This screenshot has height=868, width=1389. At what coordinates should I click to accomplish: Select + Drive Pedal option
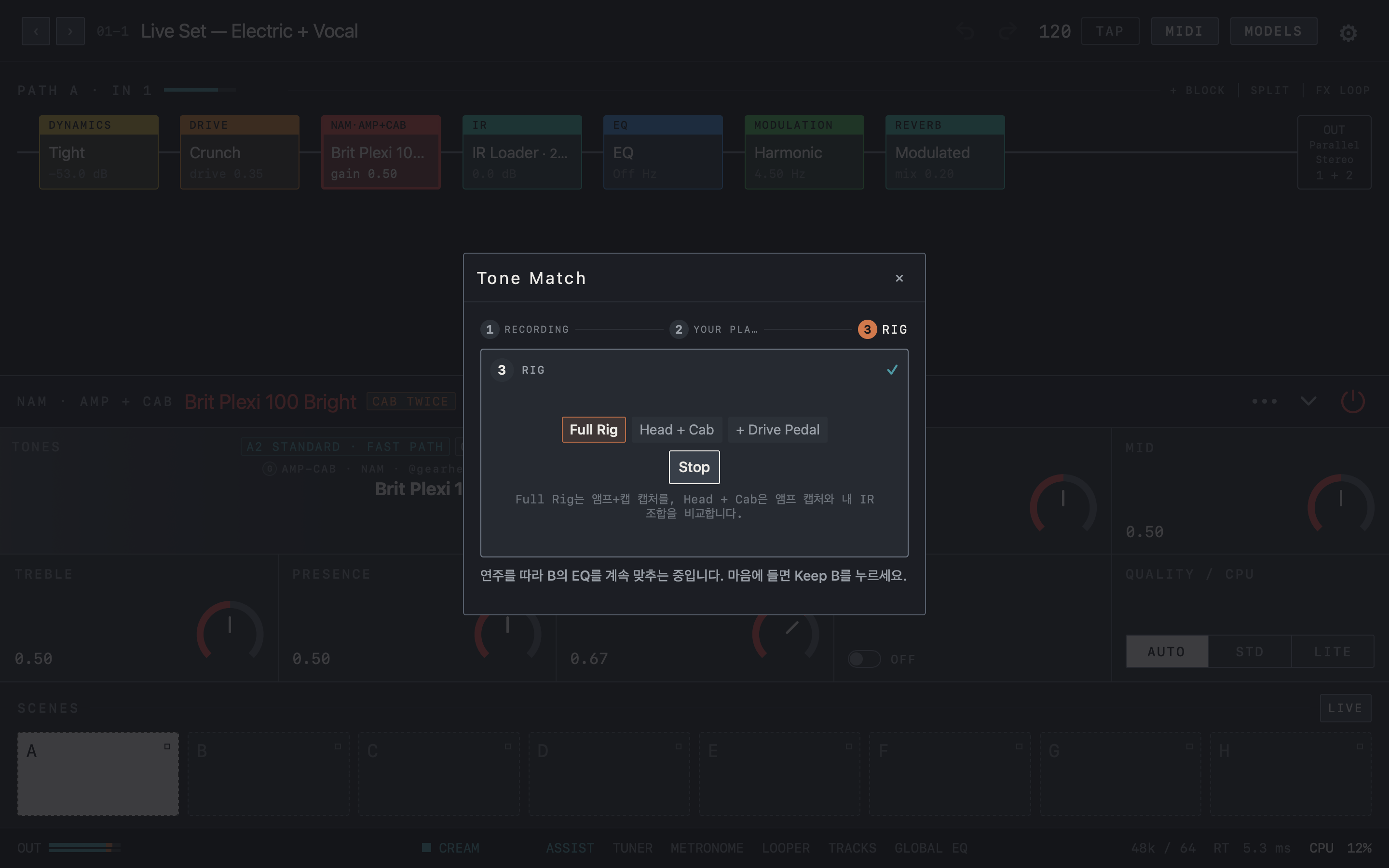[x=777, y=429]
